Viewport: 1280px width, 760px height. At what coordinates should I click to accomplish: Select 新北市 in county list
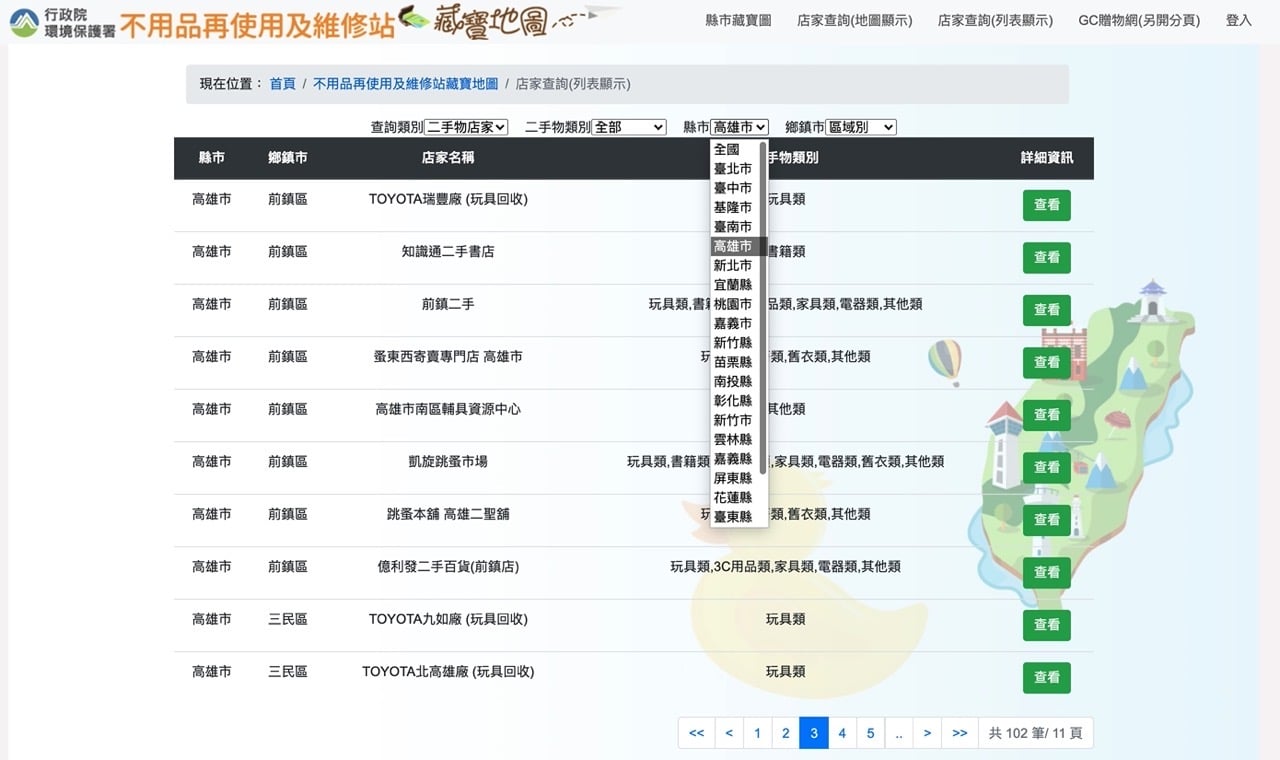pyautogui.click(x=735, y=265)
